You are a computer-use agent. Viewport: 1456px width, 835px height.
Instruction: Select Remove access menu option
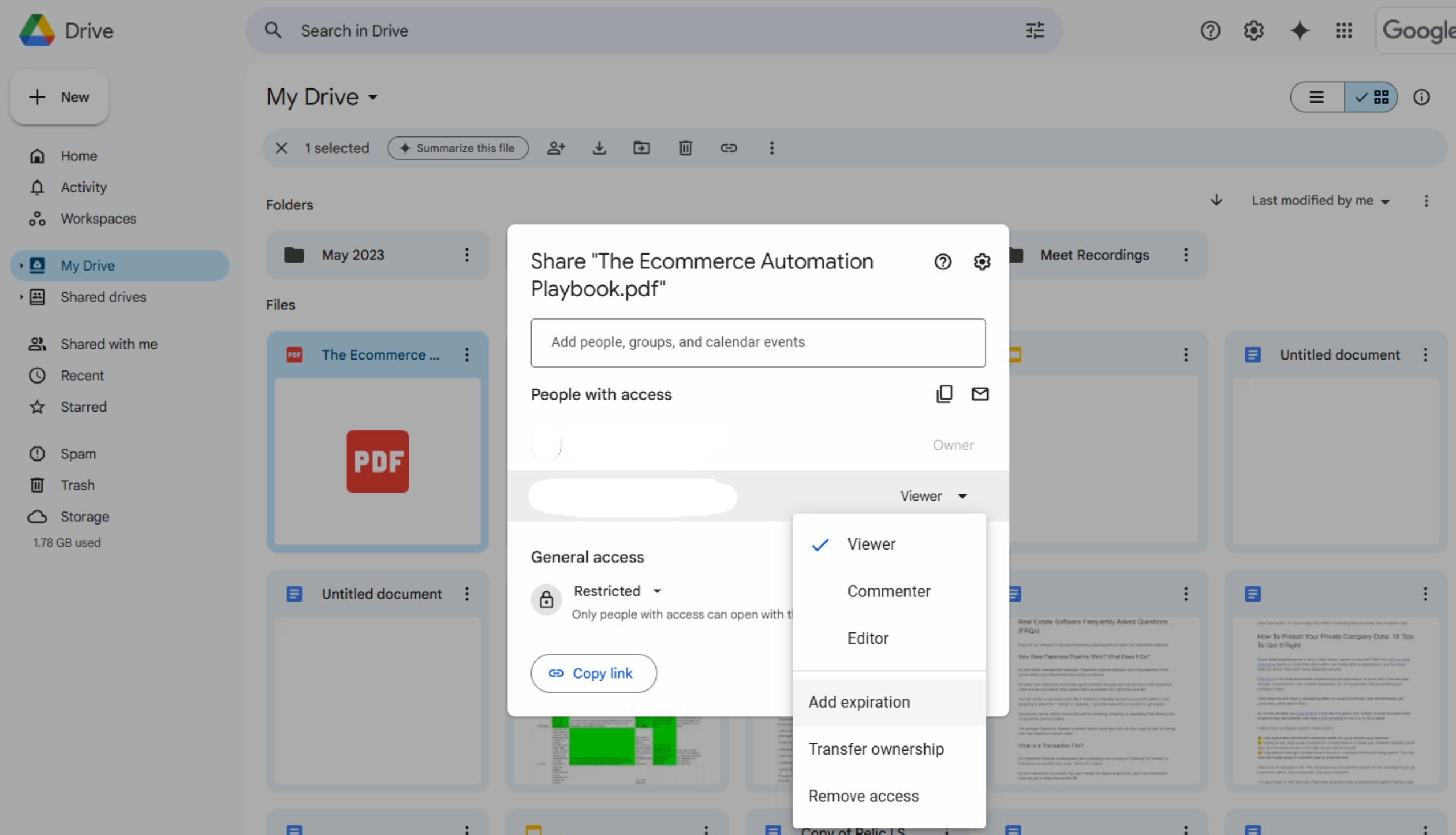point(863,796)
